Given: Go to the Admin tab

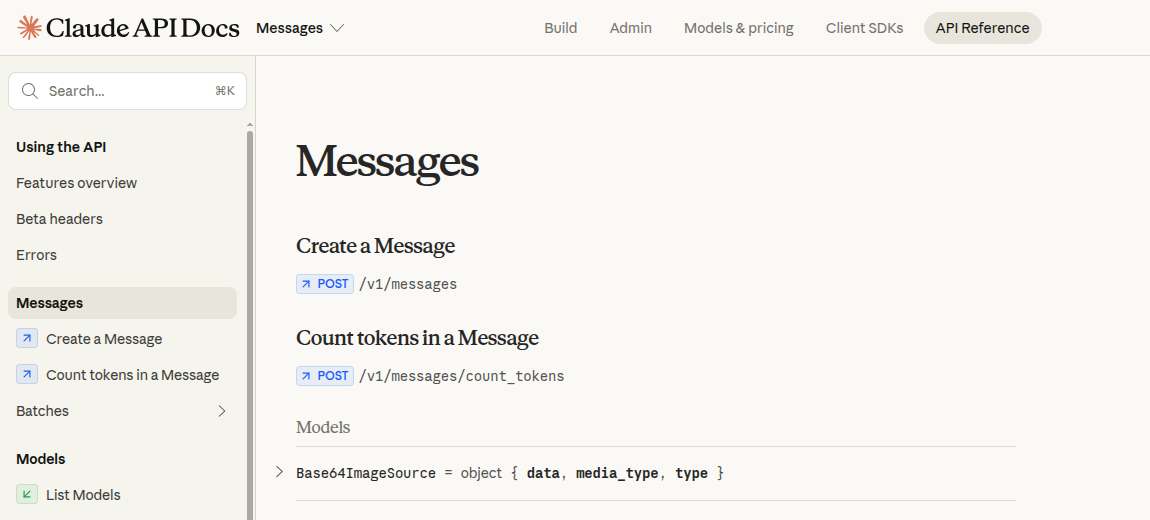Looking at the screenshot, I should click(x=631, y=28).
